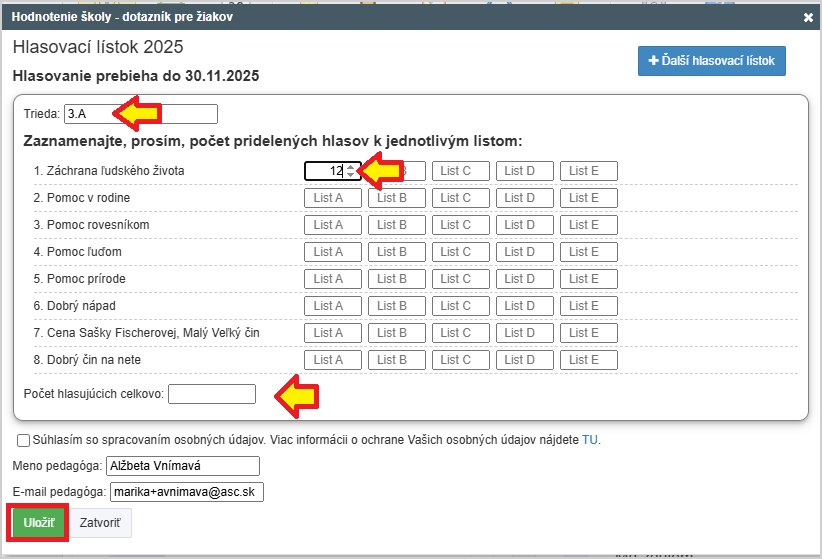Open the TU privacy information link
Screen dimensions: 822x559
(590, 439)
